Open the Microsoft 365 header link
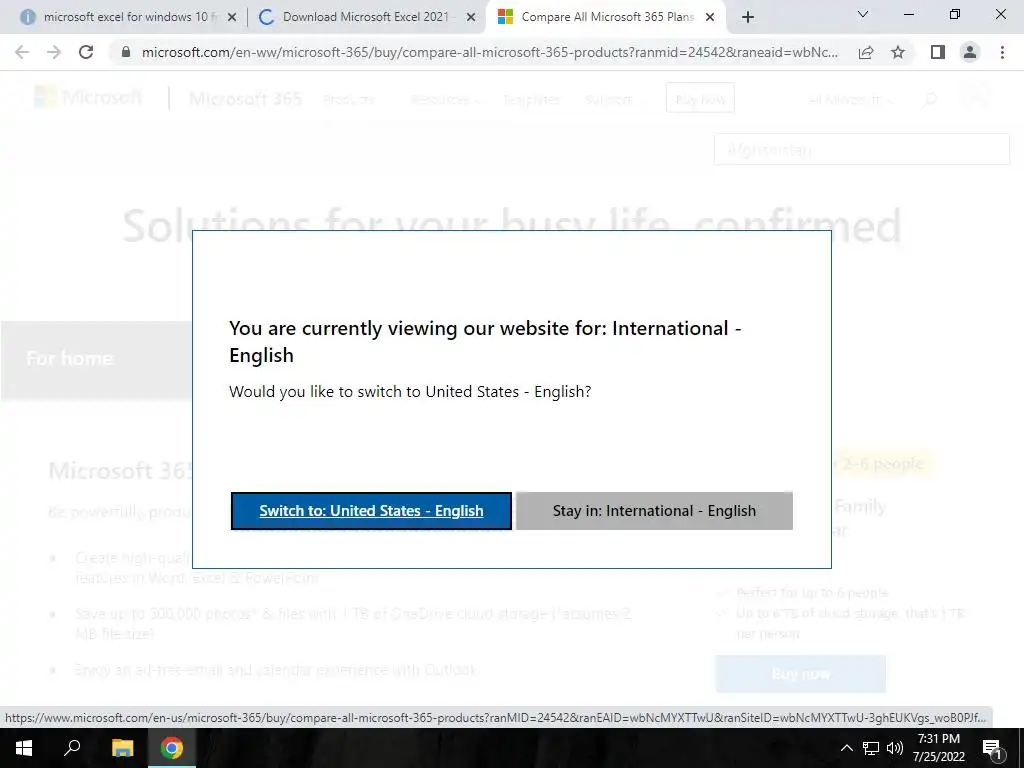The height and width of the screenshot is (768, 1024). [x=246, y=99]
